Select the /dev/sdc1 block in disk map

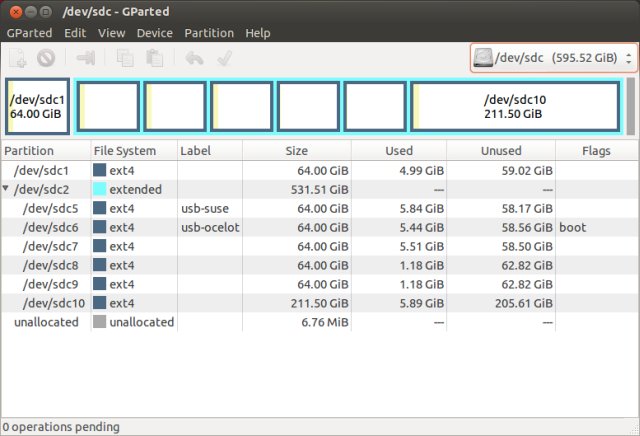[x=37, y=107]
